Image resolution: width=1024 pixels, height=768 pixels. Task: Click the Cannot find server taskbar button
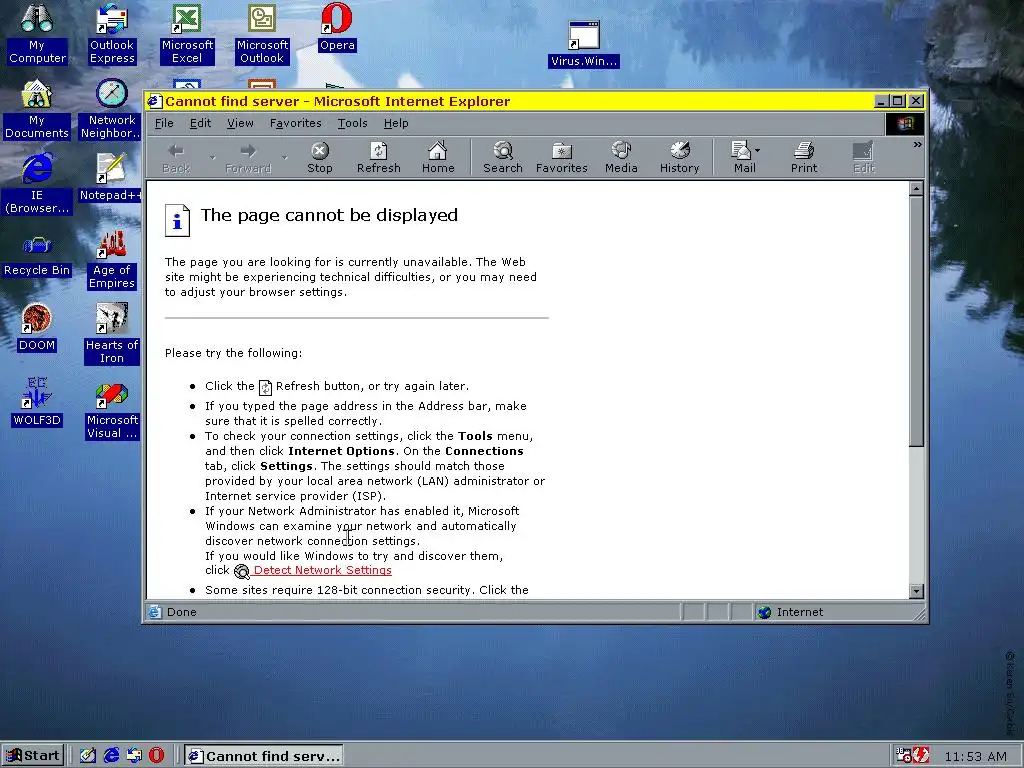(x=264, y=756)
